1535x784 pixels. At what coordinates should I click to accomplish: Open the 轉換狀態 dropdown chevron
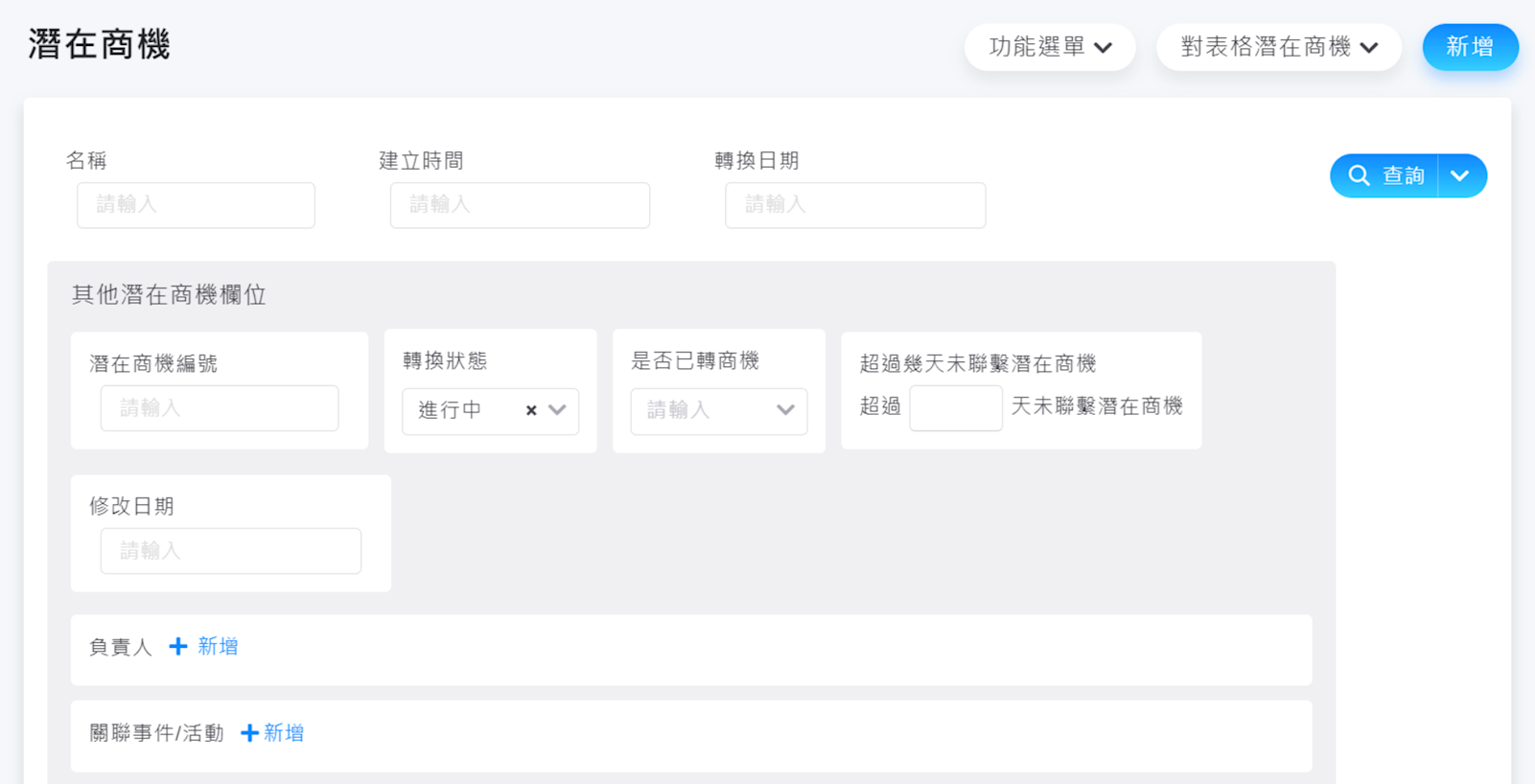(557, 410)
